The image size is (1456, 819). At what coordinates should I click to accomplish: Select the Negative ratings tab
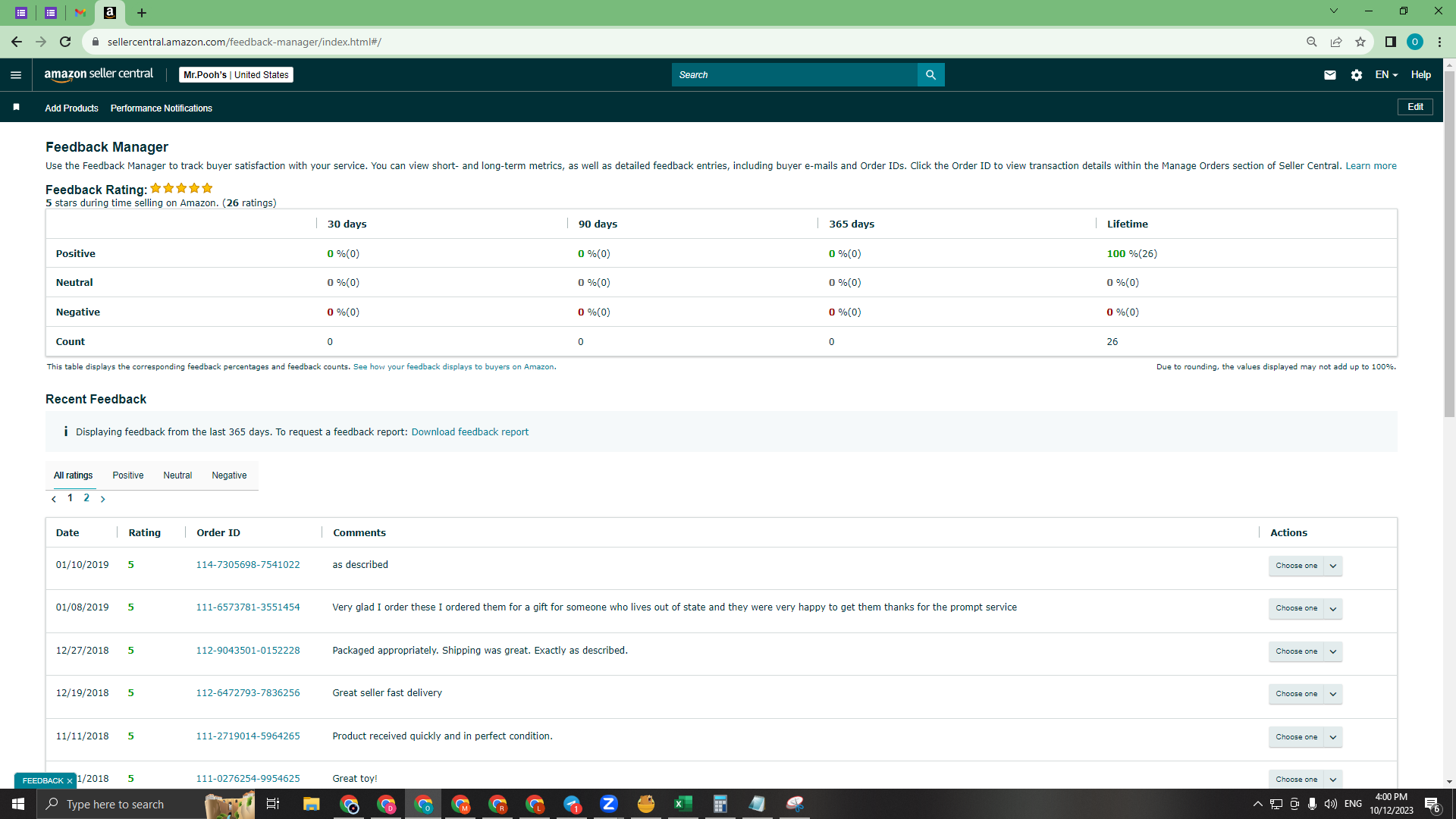coord(229,475)
